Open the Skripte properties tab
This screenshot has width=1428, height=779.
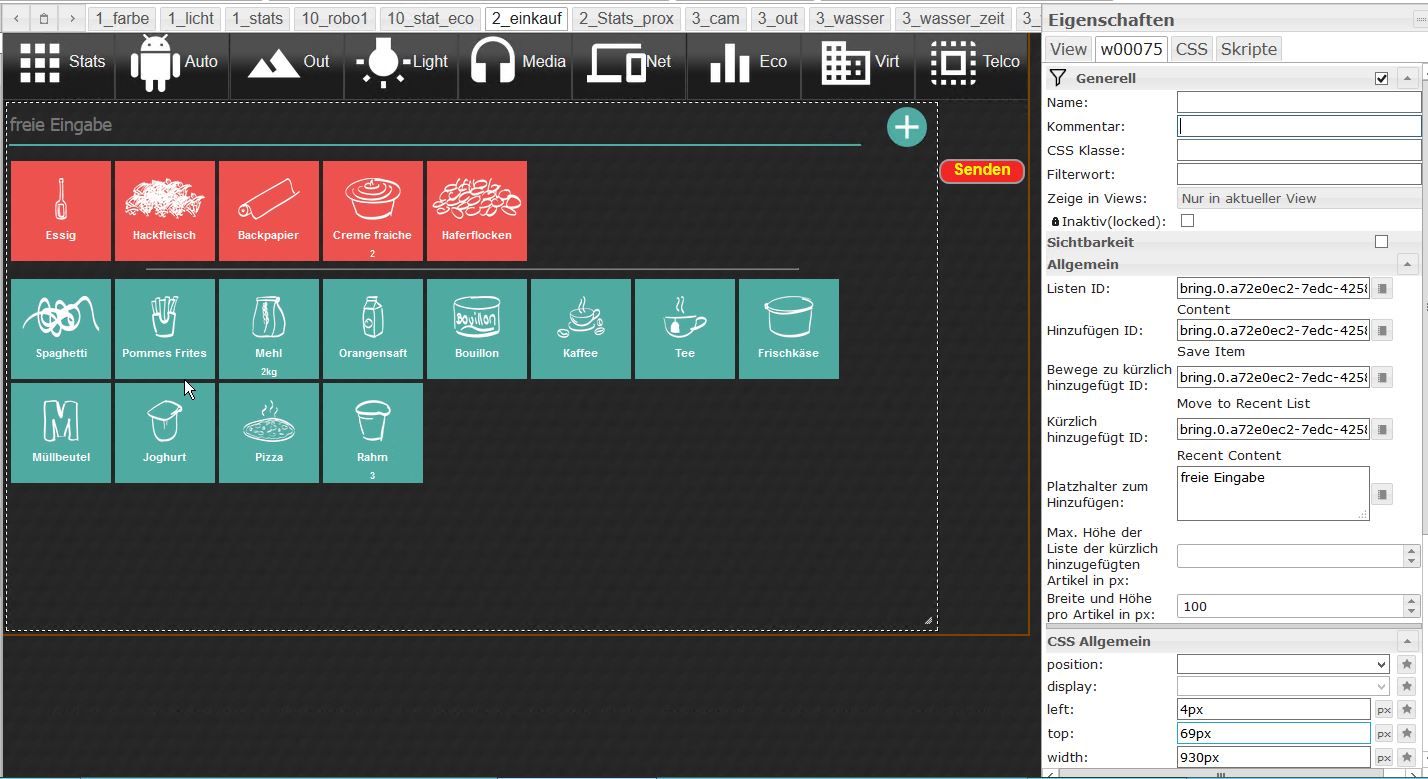point(1248,49)
